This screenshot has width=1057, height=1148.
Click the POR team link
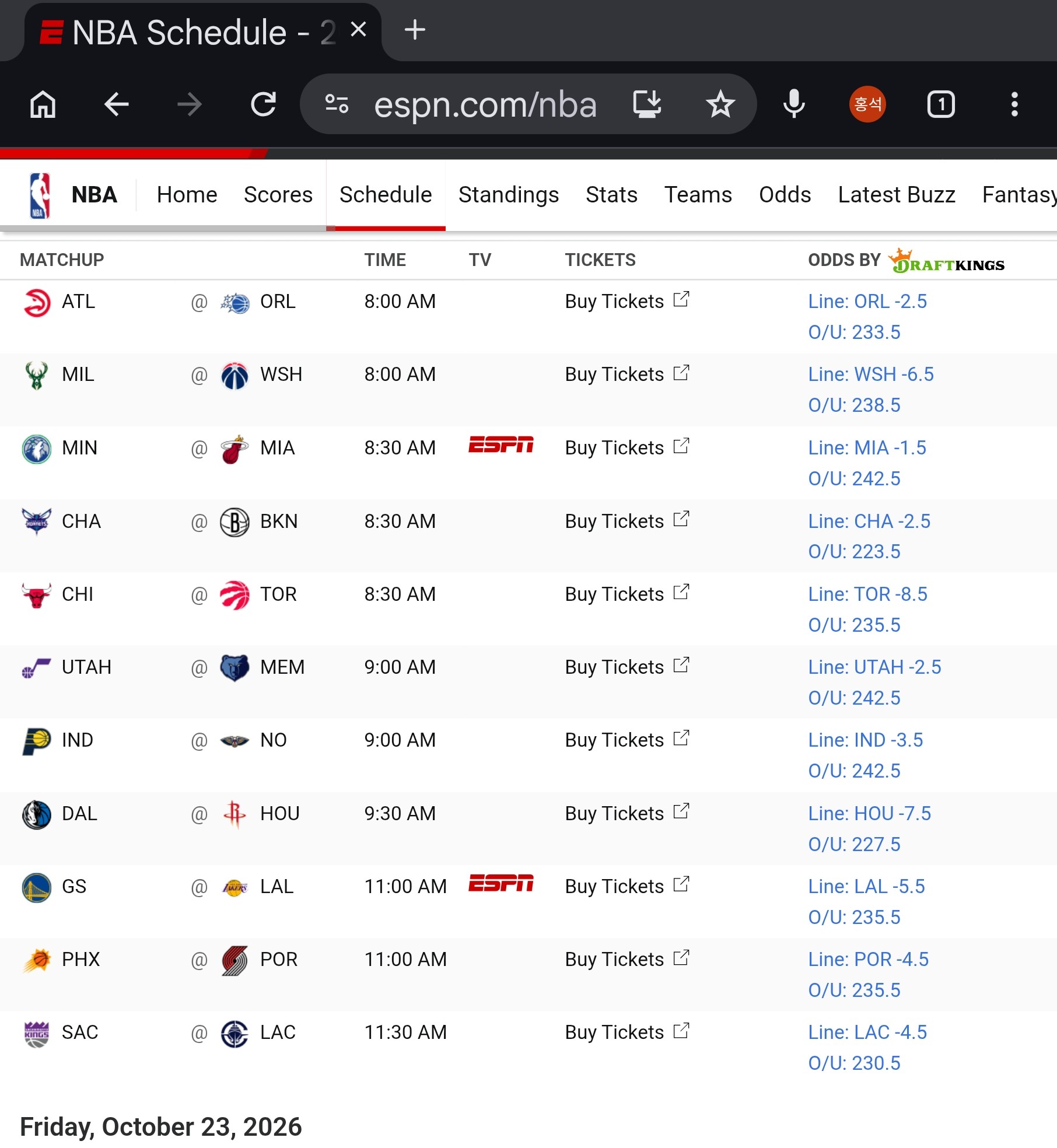coord(279,960)
